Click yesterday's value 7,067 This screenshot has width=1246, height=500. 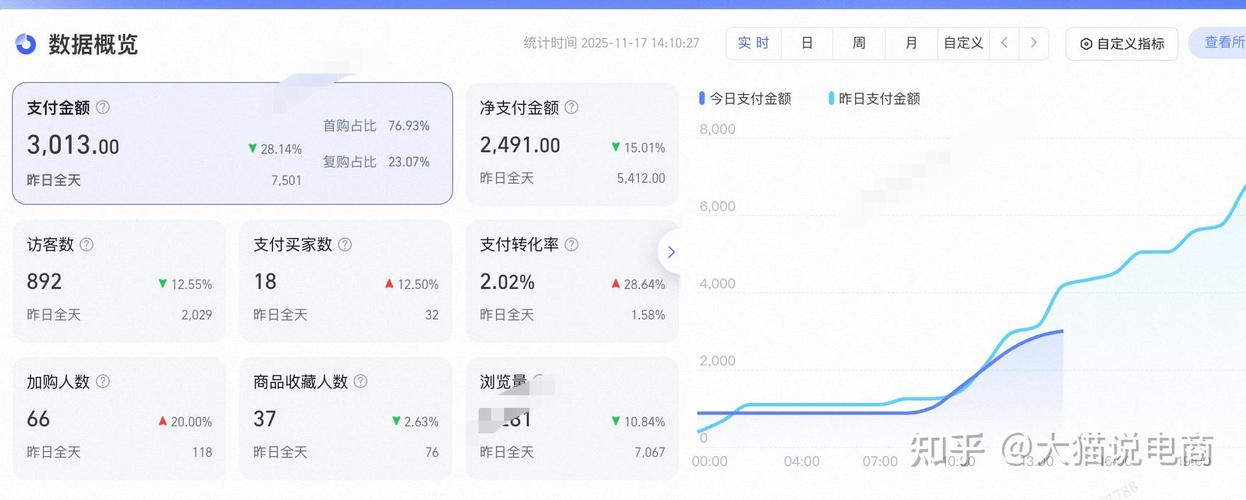[x=649, y=452]
